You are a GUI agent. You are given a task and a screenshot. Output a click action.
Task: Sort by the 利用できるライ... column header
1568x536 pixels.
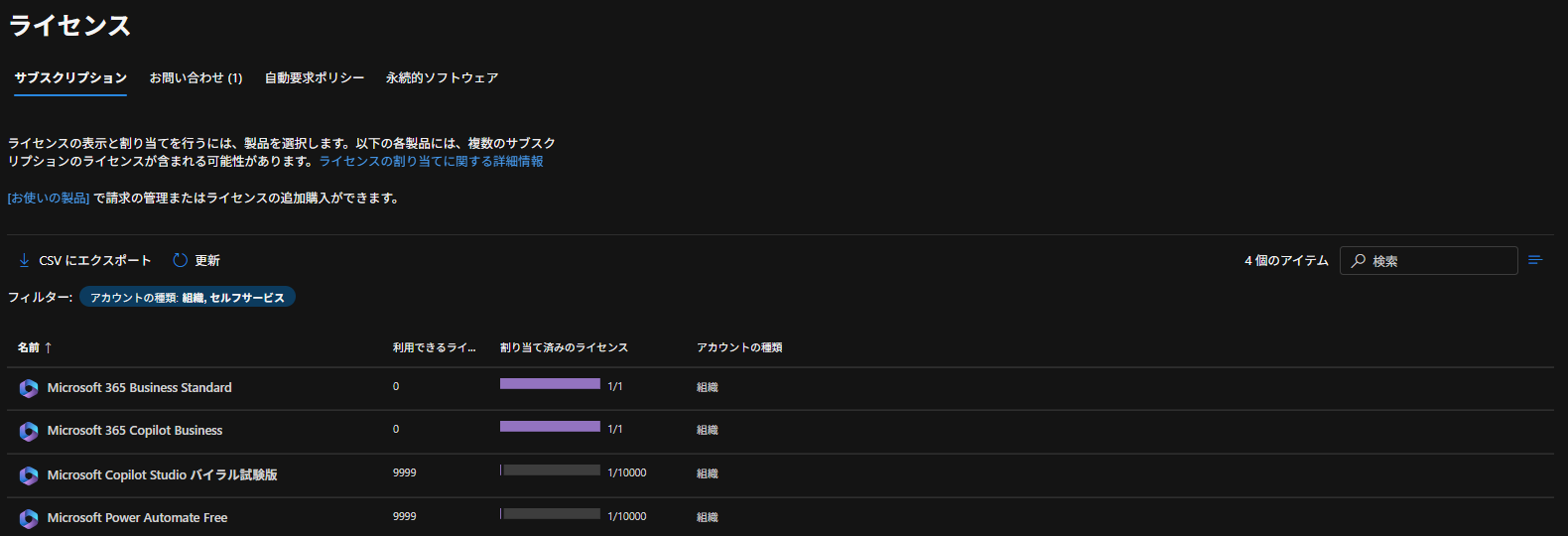[x=434, y=347]
